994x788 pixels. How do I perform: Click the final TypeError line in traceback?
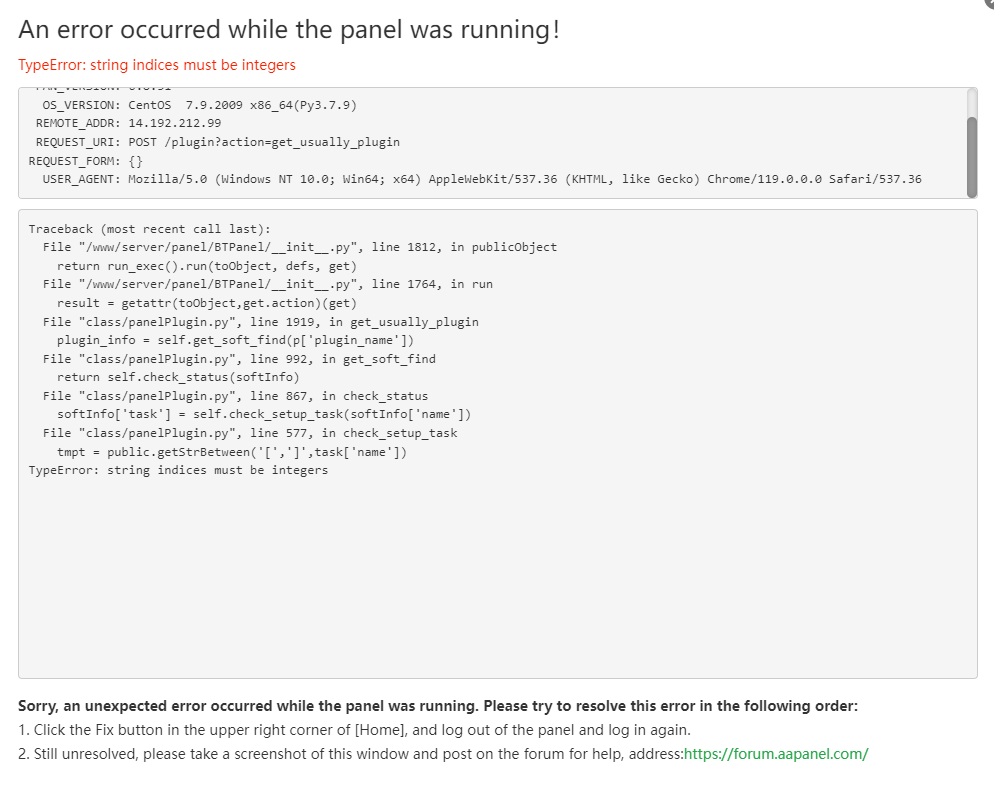tap(178, 470)
